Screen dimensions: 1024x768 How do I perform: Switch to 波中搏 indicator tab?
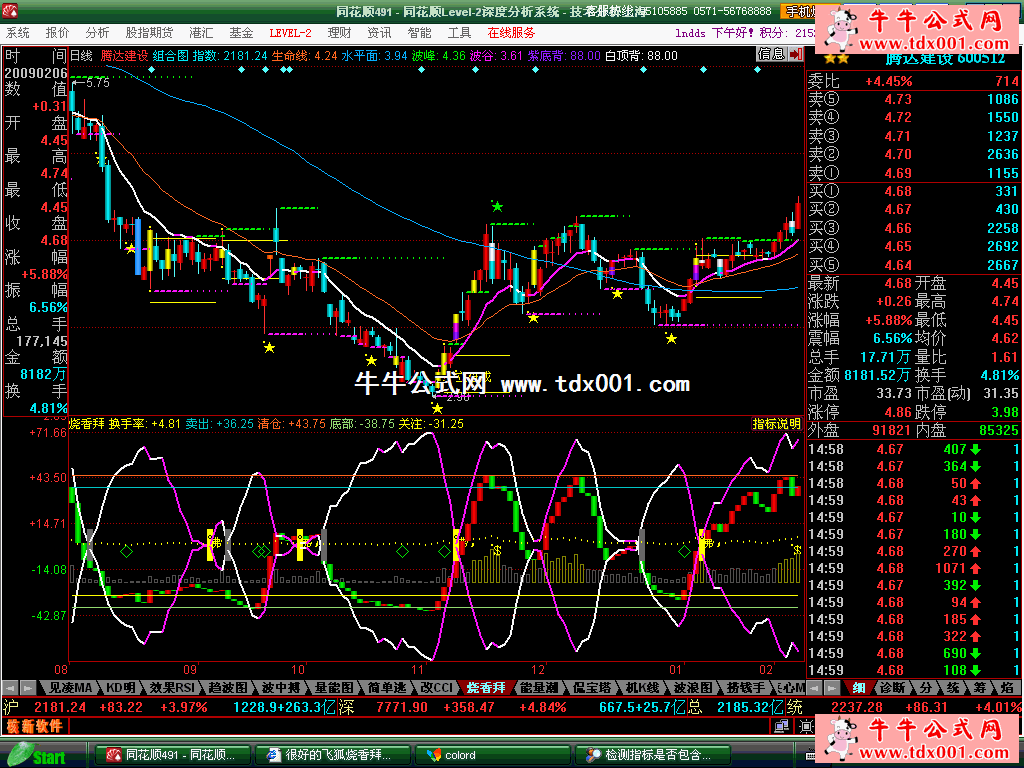pyautogui.click(x=281, y=688)
